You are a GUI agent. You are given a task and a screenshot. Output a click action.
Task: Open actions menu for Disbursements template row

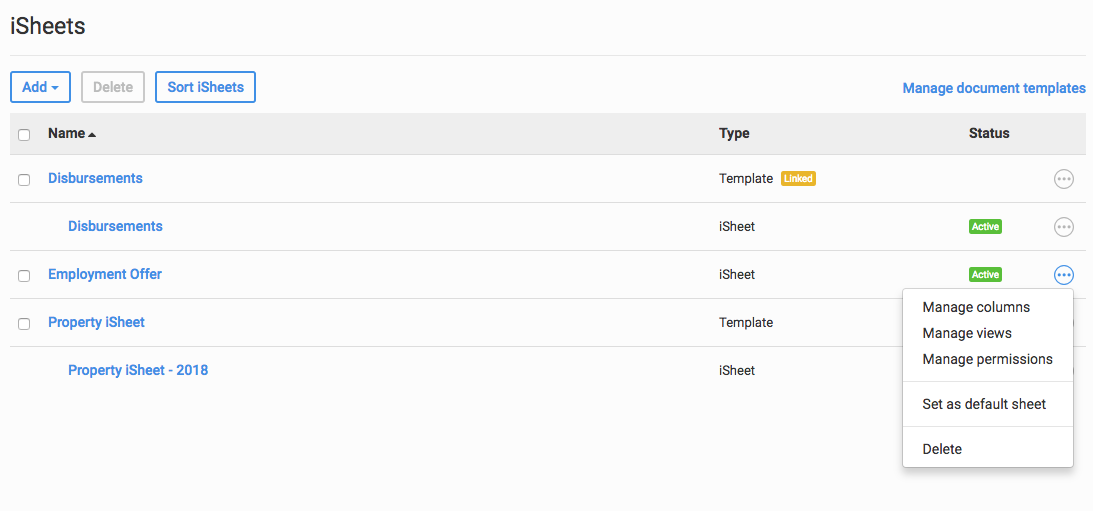pos(1064,179)
